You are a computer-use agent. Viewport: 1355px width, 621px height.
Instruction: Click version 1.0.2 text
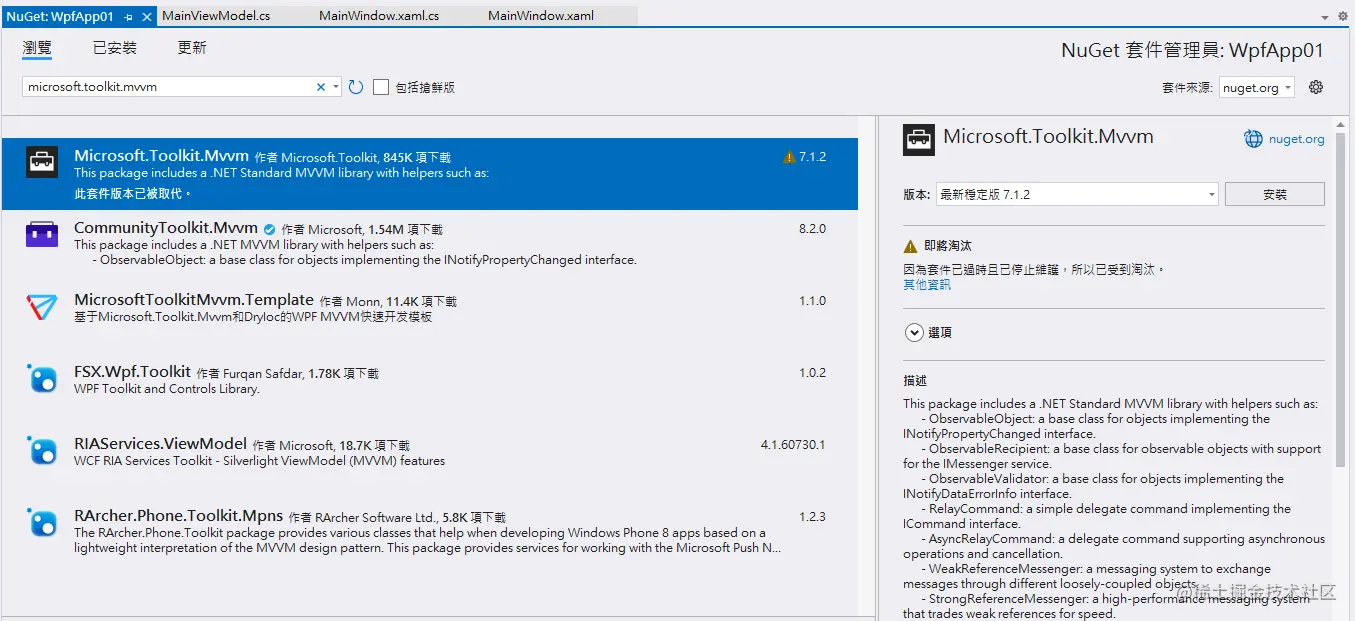point(812,373)
